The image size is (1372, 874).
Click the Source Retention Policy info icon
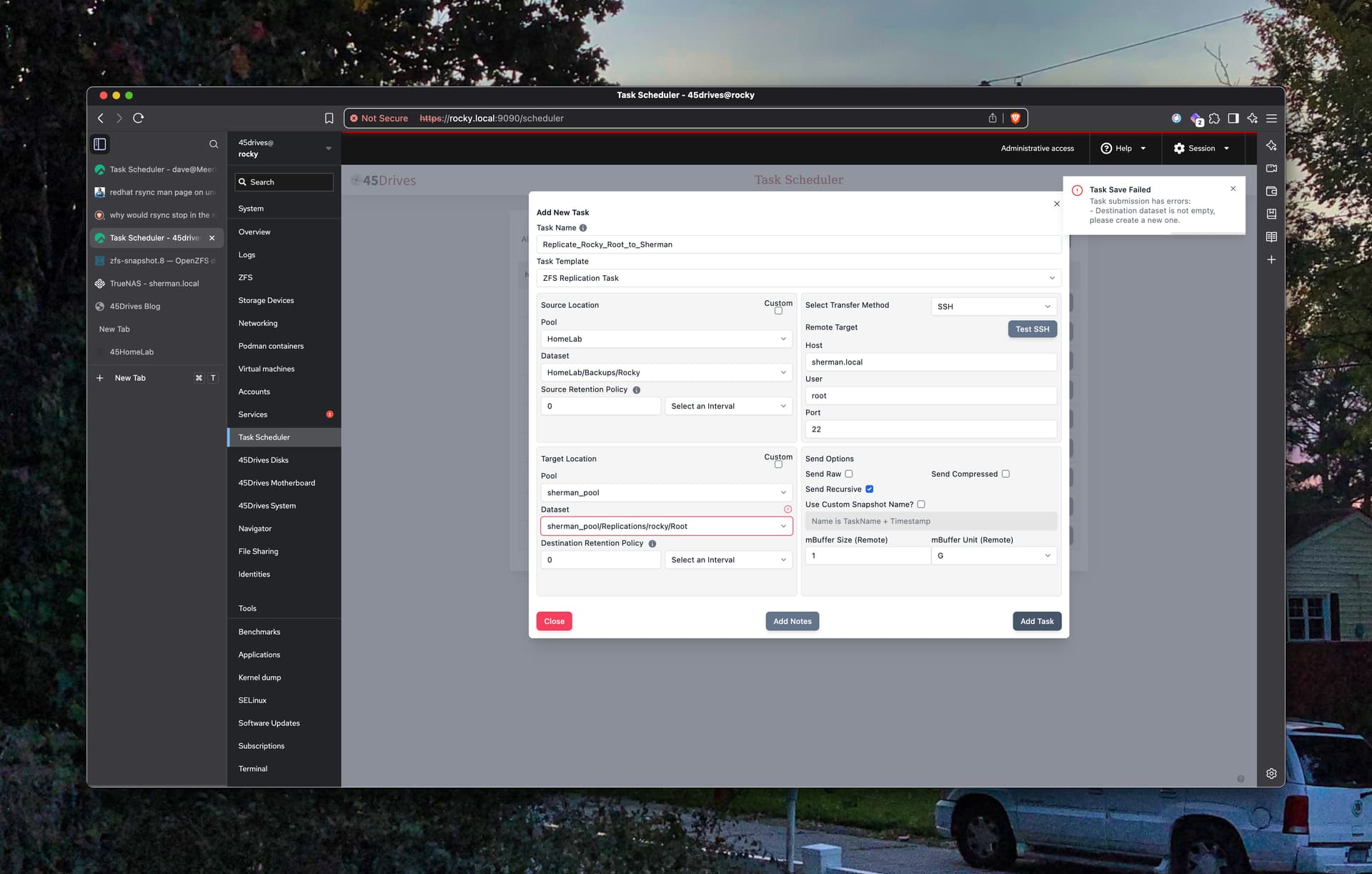[x=636, y=390]
